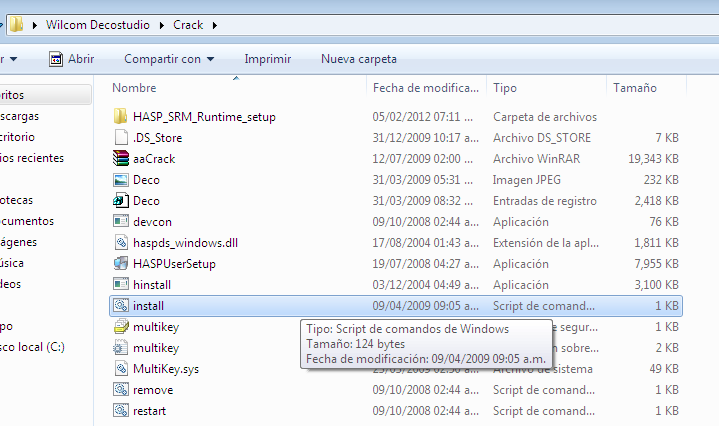719x426 pixels.
Task: Click the folder icon in address bar
Action: (17, 24)
